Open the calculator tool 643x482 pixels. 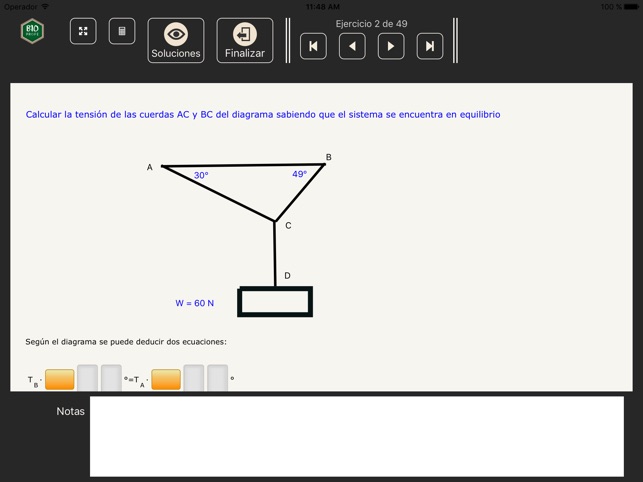122,31
